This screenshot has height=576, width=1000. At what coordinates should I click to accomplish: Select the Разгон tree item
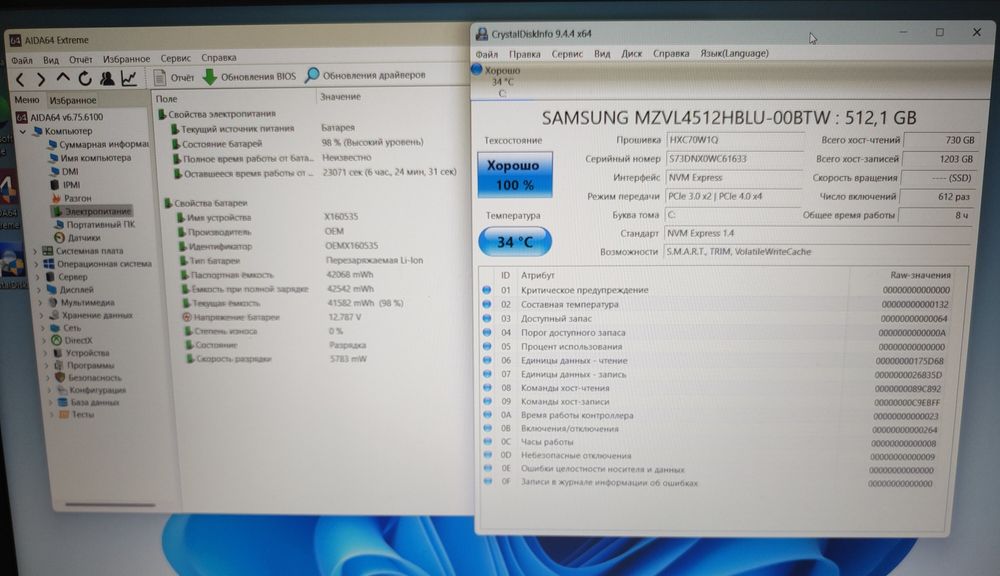(x=71, y=198)
